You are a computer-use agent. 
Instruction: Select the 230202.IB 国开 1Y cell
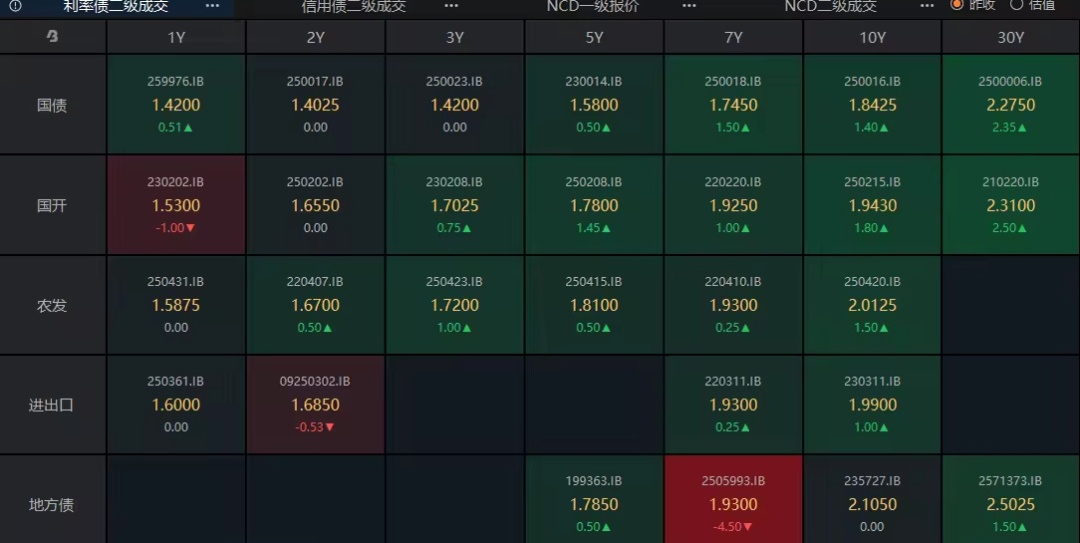click(176, 205)
